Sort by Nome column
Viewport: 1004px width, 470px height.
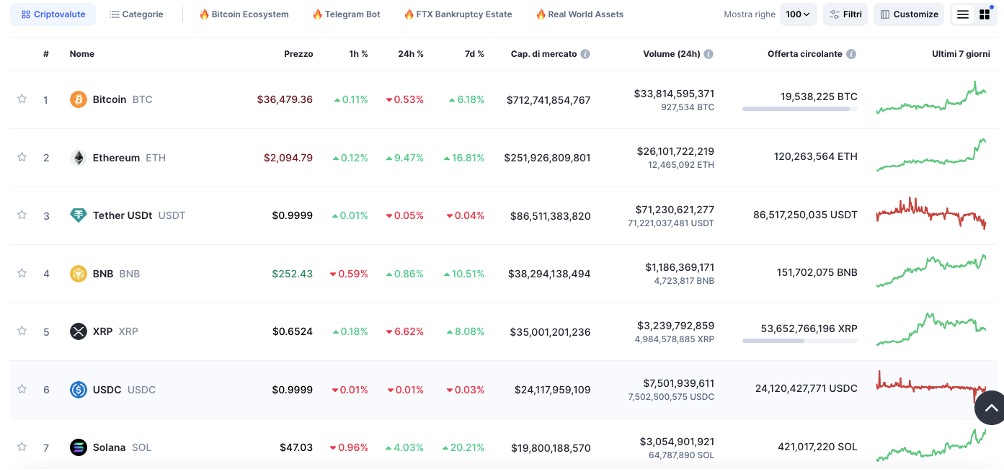82,54
